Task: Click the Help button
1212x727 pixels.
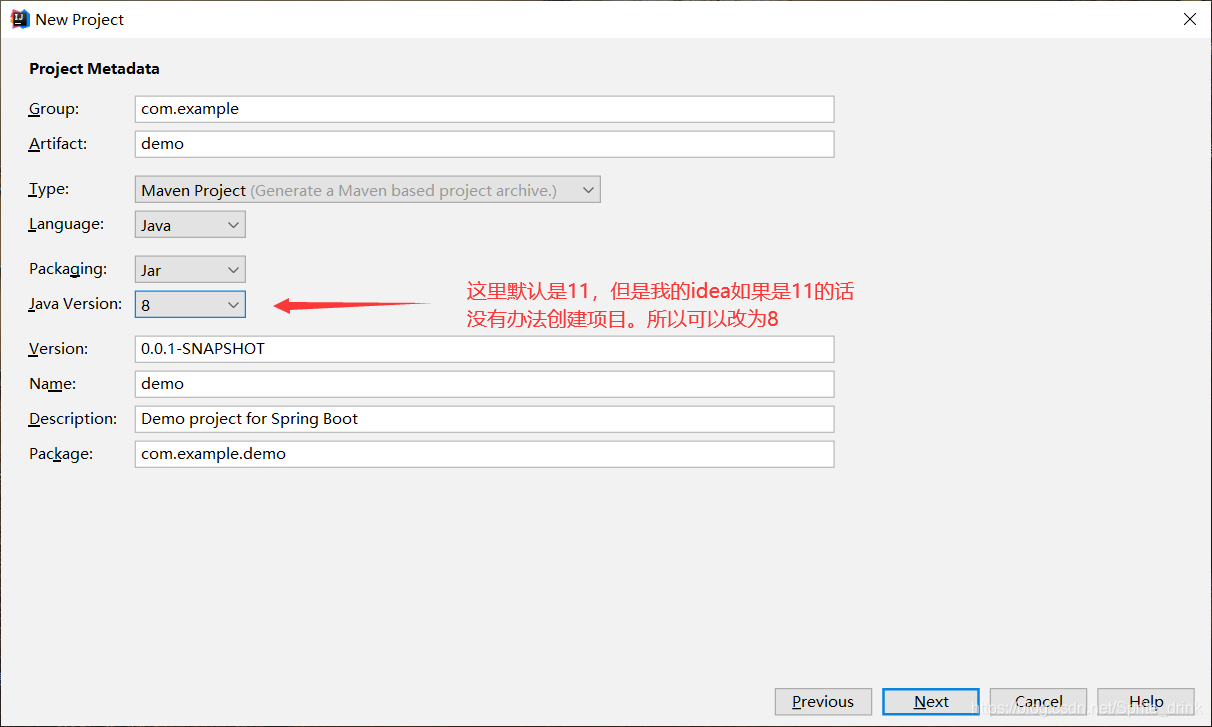Action: pos(1146,701)
